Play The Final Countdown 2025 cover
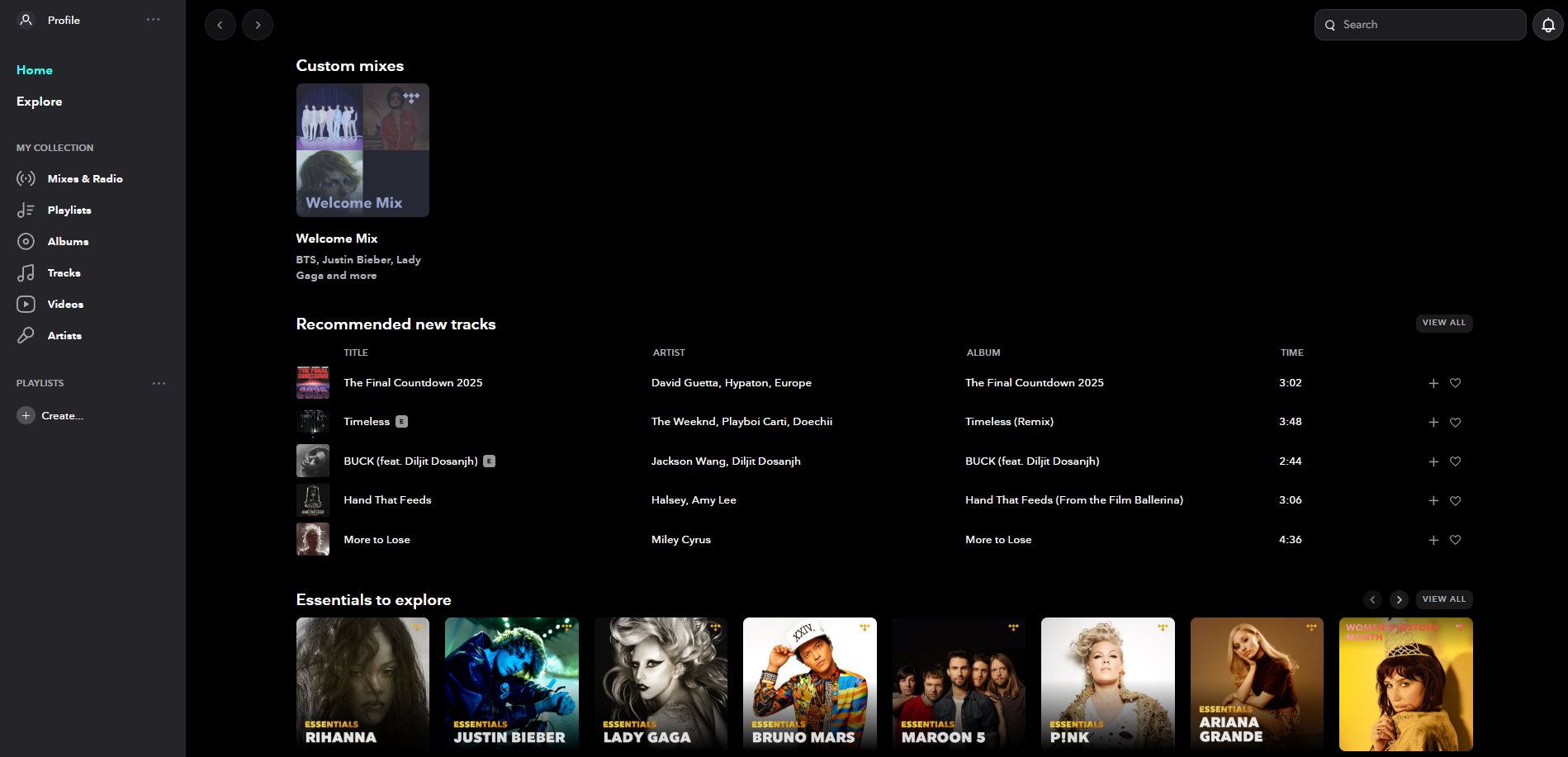The width and height of the screenshot is (1568, 757). [x=313, y=383]
